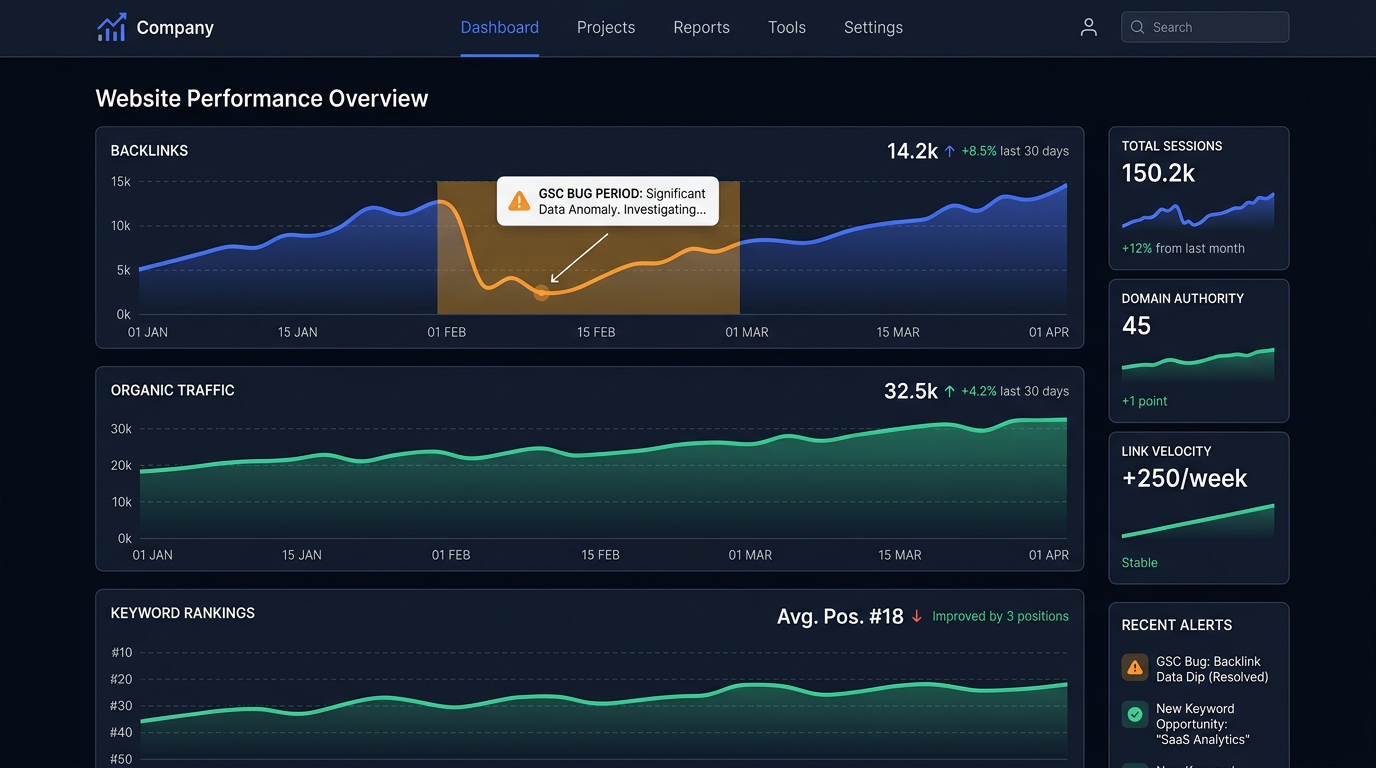Click the Stable status label
The image size is (1376, 768).
[x=1140, y=563]
